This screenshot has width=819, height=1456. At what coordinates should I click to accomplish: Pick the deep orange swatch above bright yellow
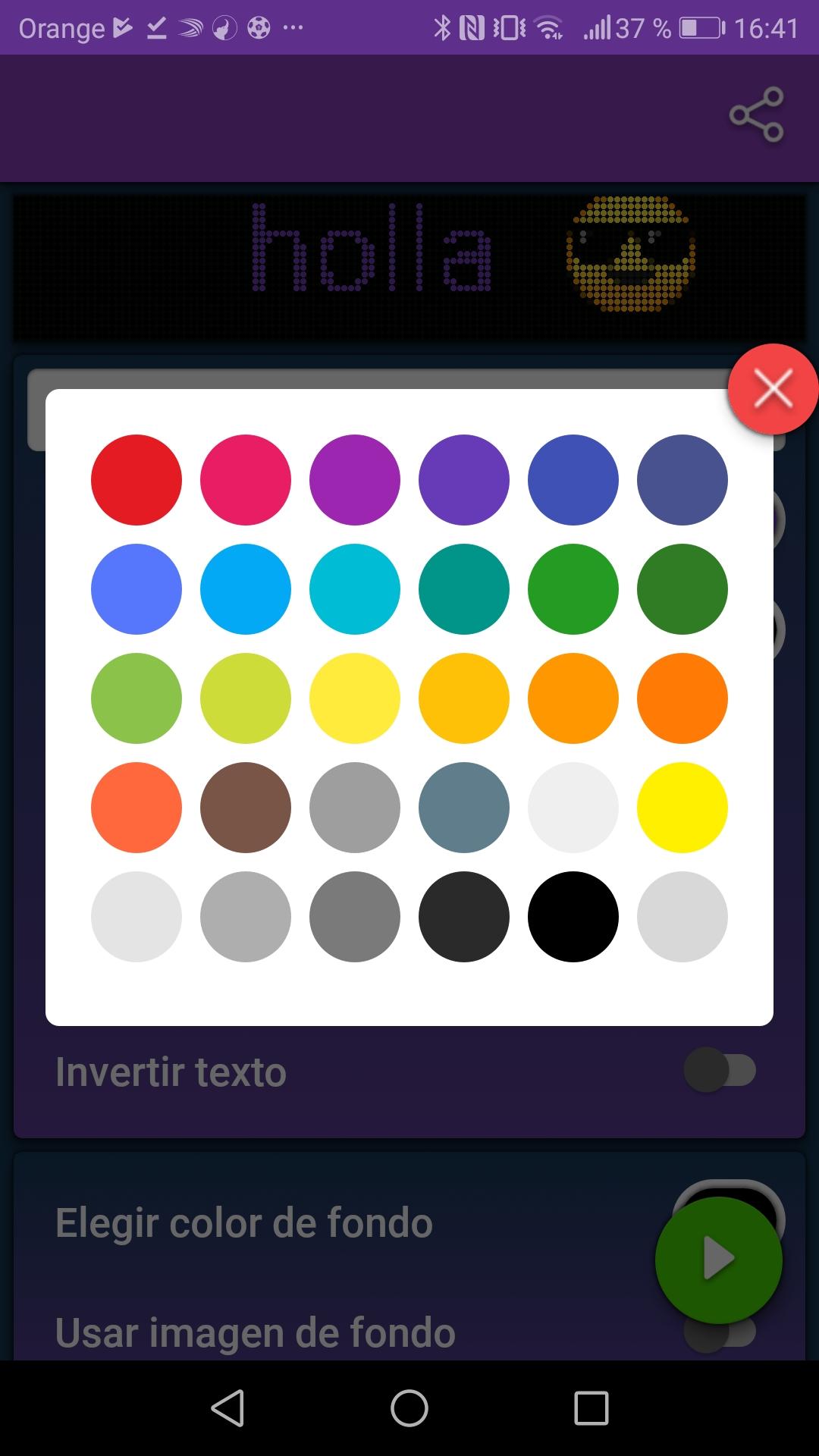pyautogui.click(x=682, y=698)
